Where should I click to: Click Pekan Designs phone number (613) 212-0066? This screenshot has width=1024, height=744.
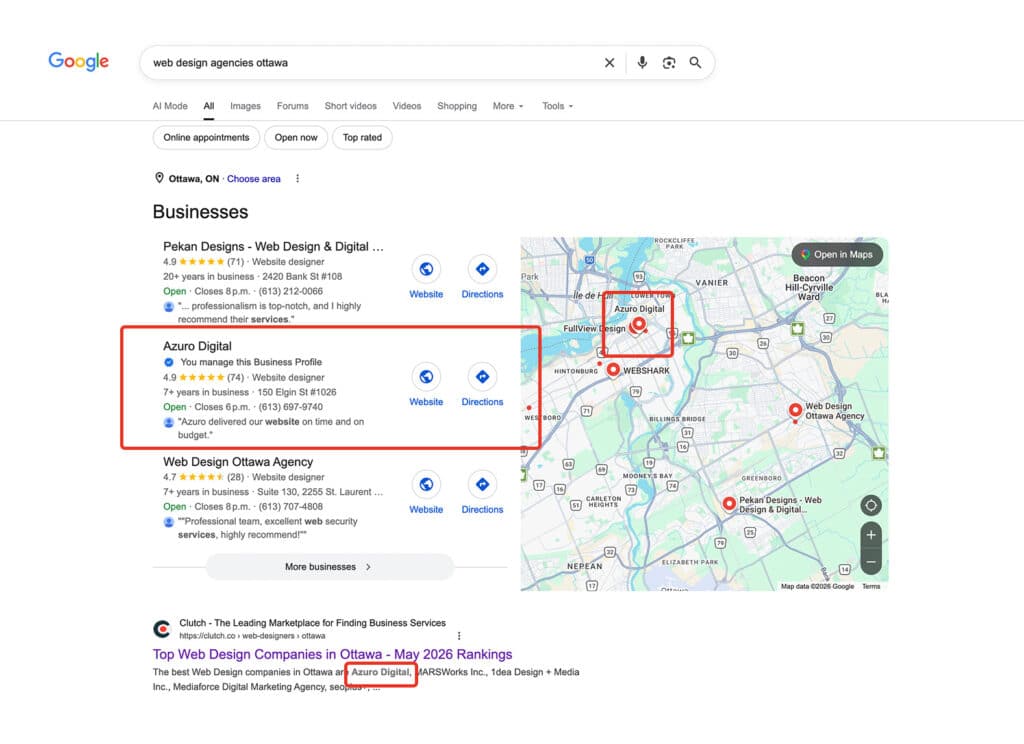point(291,291)
